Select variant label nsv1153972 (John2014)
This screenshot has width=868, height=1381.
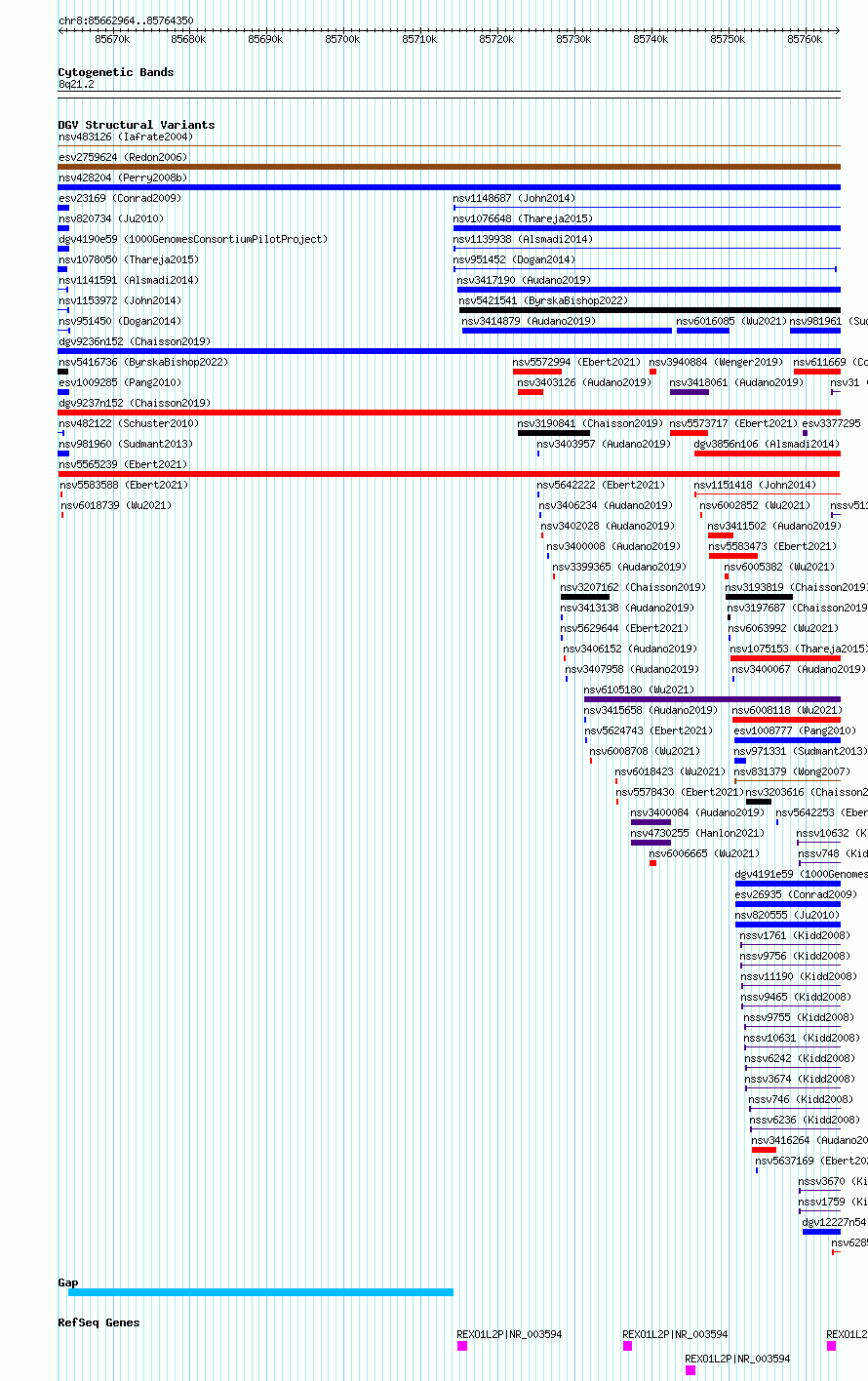[x=120, y=300]
